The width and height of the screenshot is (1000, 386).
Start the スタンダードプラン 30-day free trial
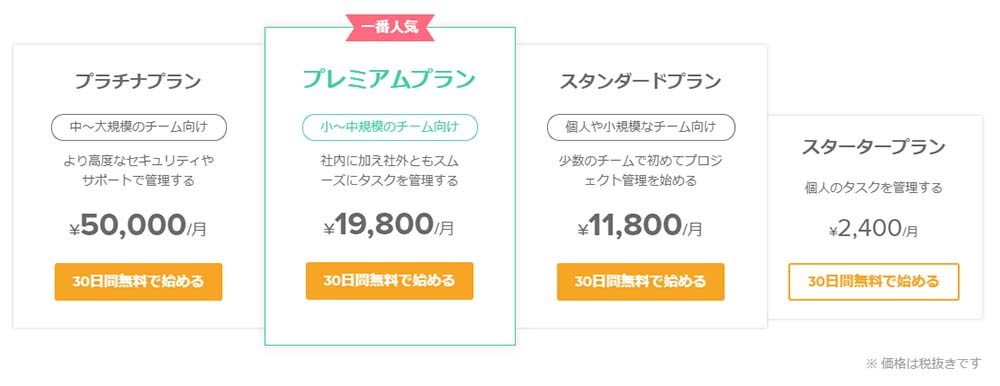[x=640, y=281]
